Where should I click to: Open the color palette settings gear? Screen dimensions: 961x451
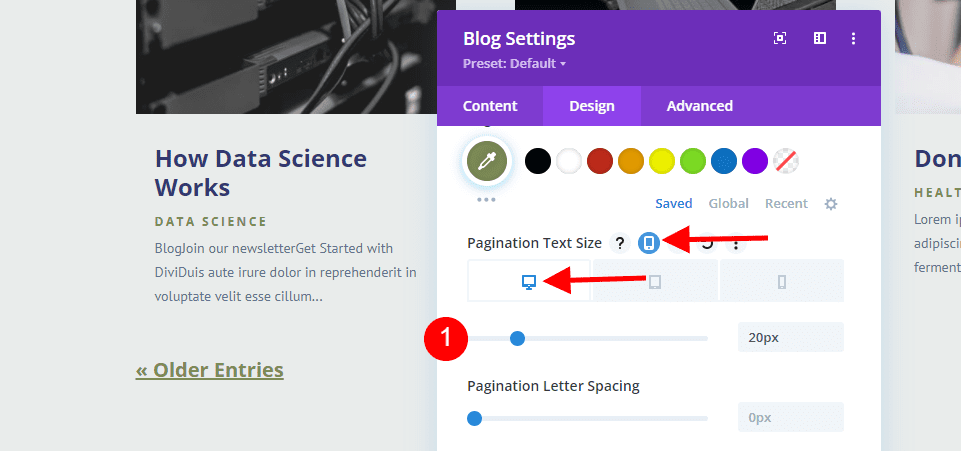click(x=830, y=203)
